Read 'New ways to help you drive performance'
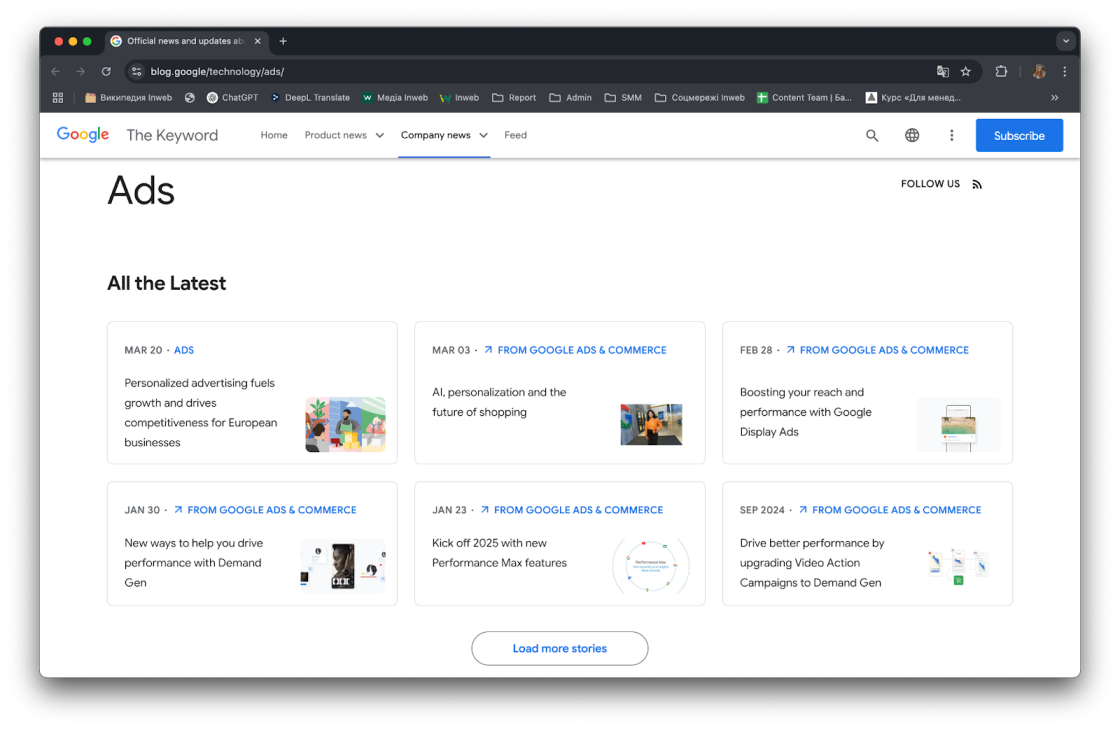 click(x=194, y=563)
